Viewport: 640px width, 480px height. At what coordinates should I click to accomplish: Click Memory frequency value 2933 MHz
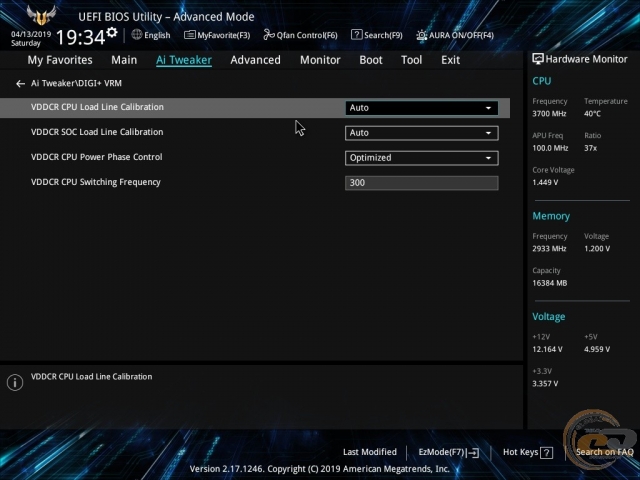coord(549,249)
